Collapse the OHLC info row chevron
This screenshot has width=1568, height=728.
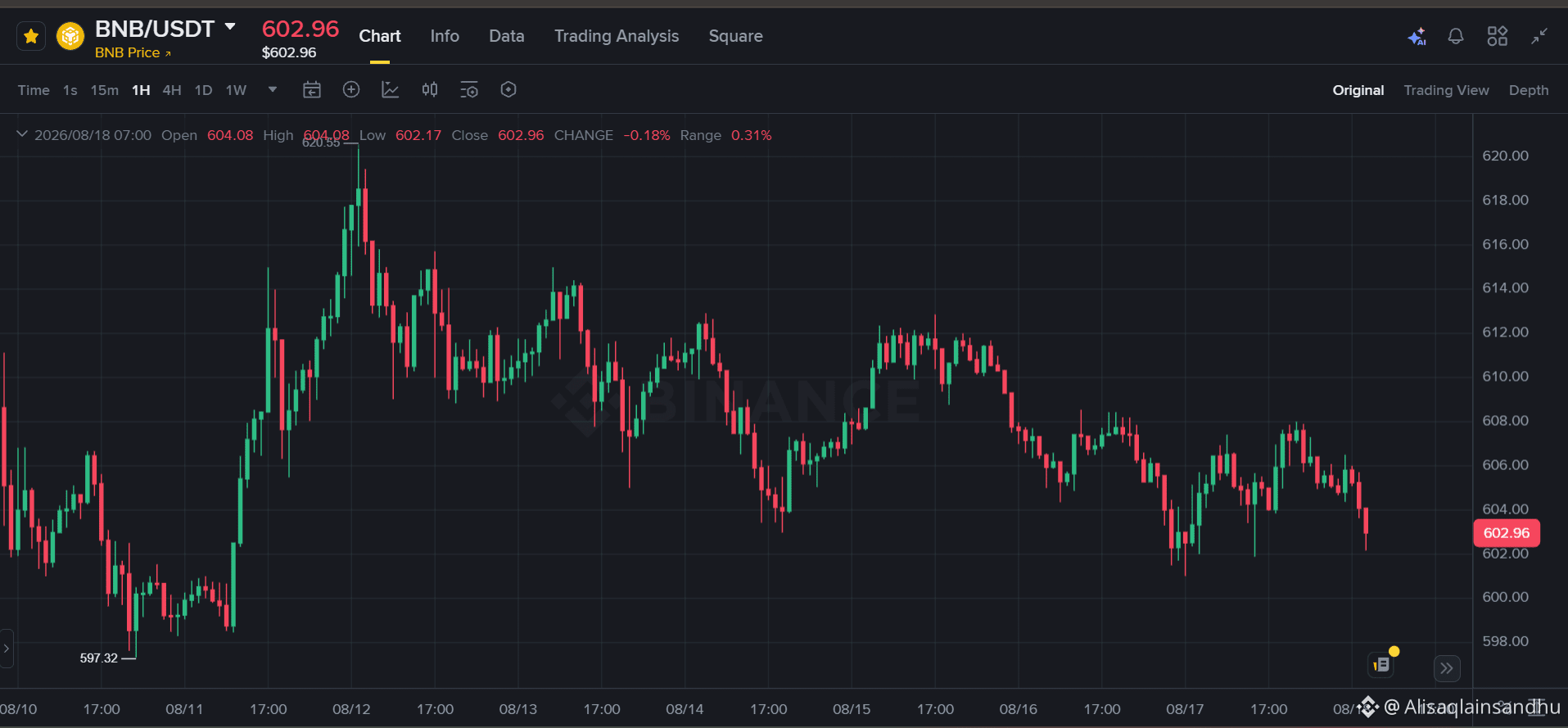(22, 134)
